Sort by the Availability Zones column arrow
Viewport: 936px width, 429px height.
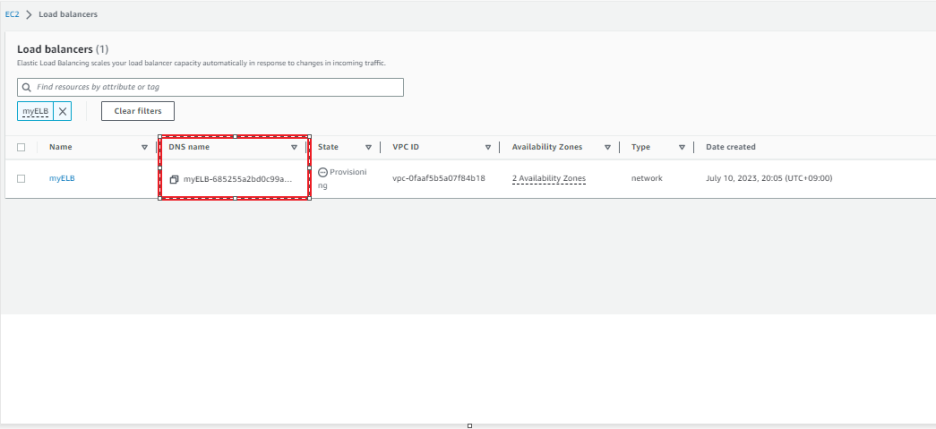click(x=607, y=147)
